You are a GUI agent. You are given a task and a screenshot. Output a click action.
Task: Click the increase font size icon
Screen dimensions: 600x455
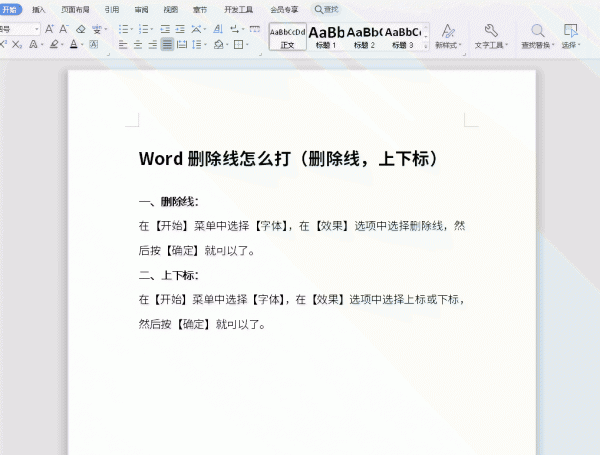49,29
